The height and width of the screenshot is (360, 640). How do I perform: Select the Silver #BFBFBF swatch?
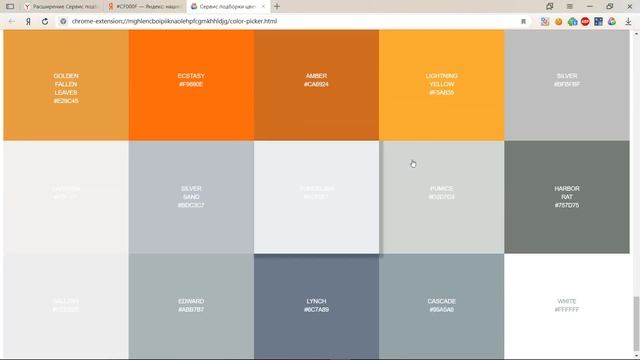click(567, 85)
